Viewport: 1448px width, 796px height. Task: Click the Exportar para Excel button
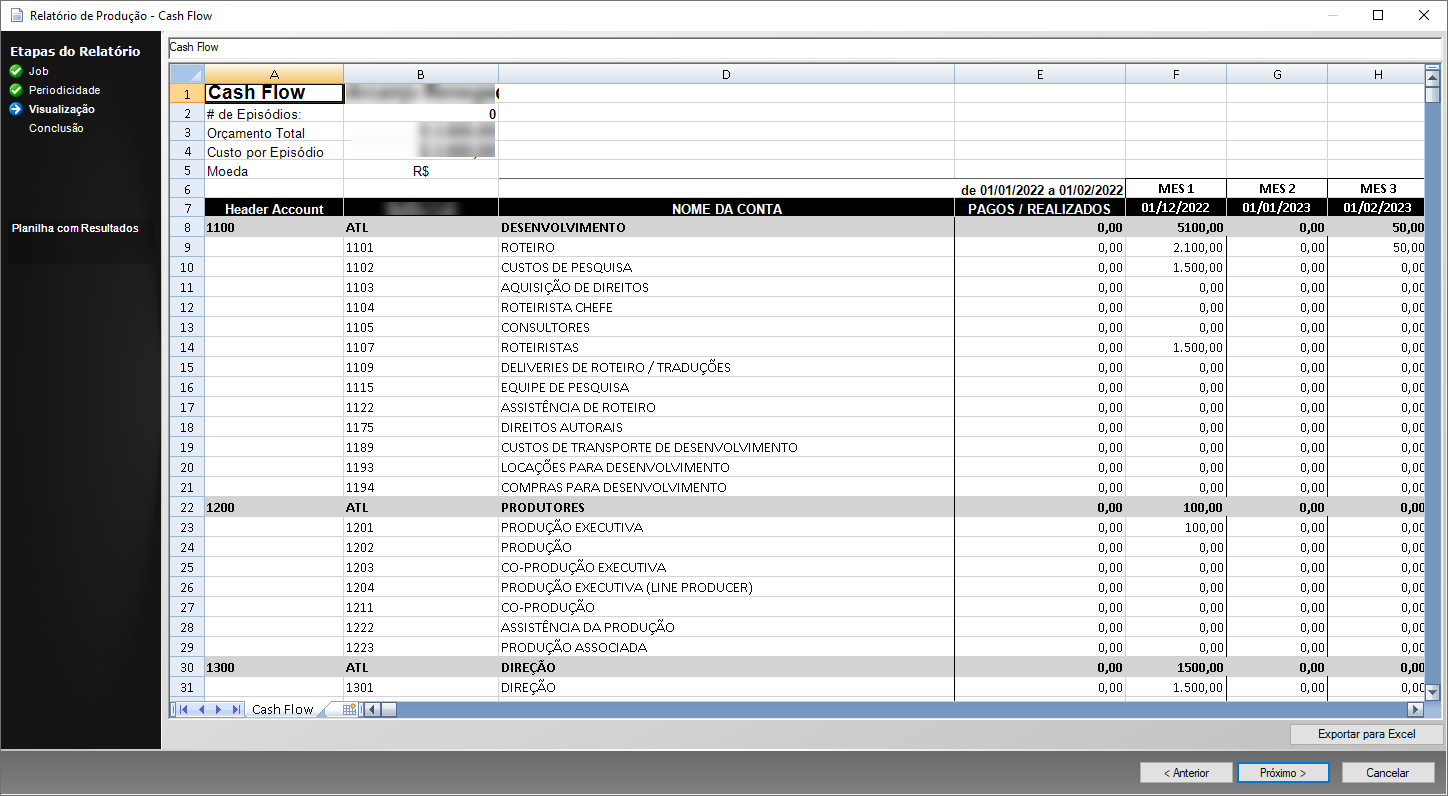point(1366,734)
